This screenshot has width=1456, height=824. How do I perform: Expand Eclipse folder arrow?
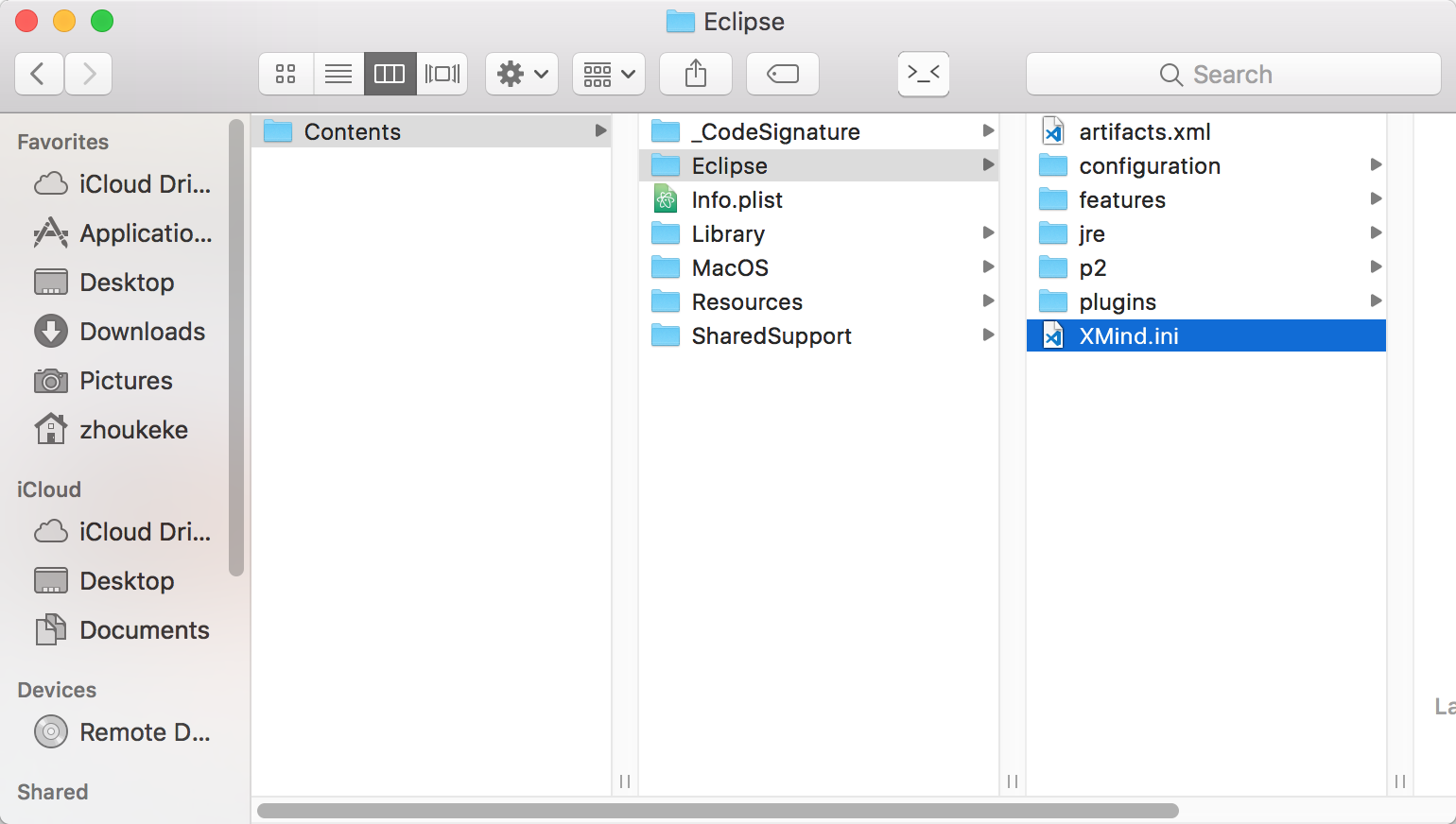[988, 164]
